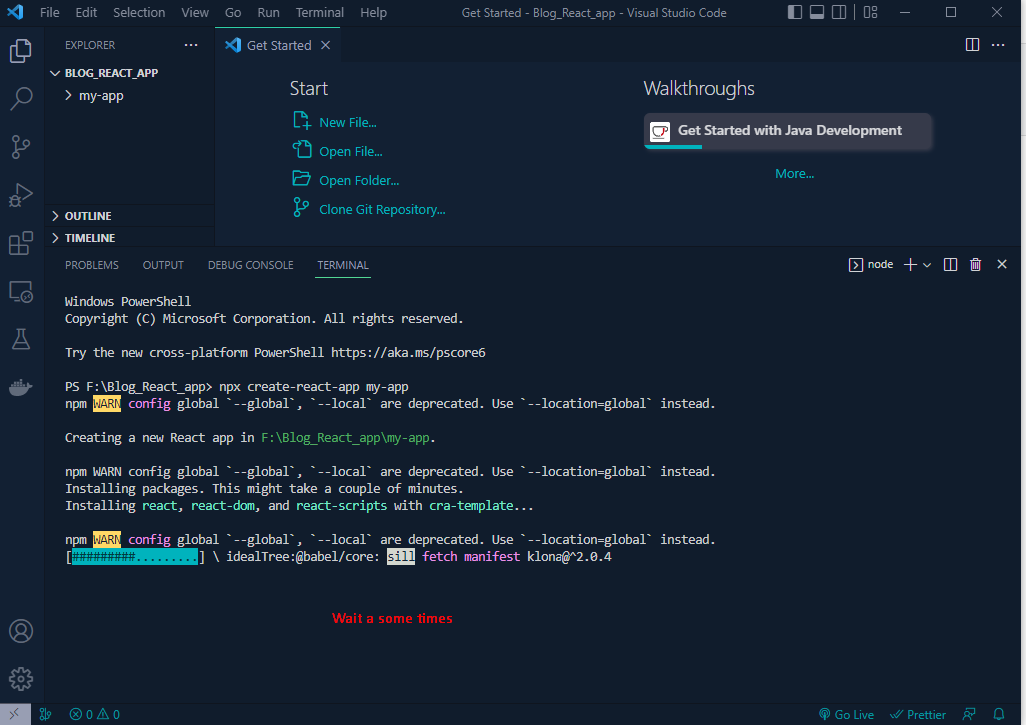
Task: Click the npm install progress bar
Action: pos(135,557)
